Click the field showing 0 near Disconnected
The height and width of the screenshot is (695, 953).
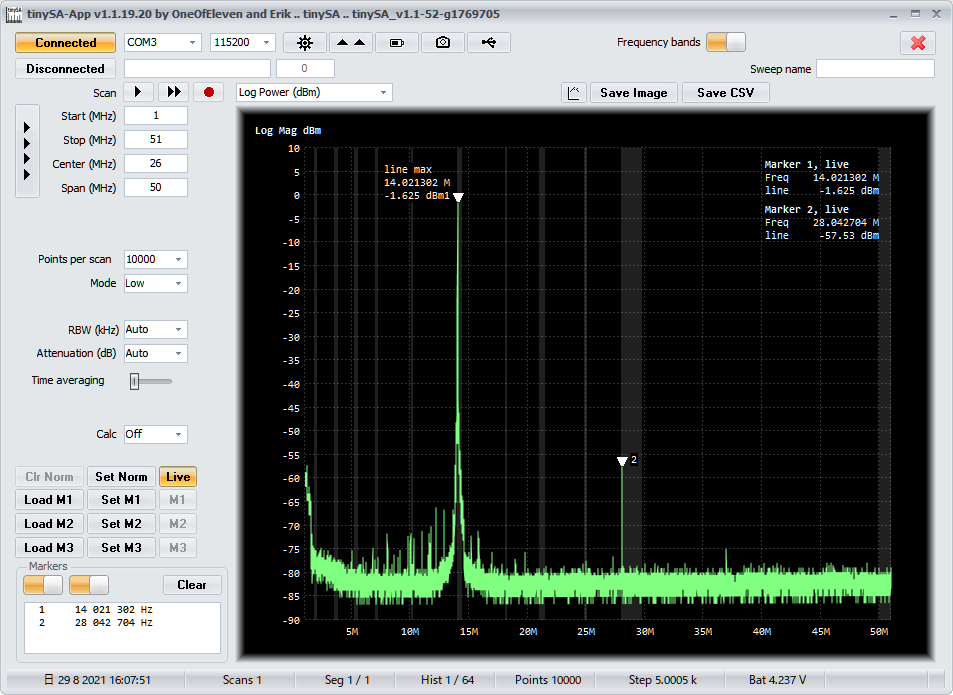(305, 69)
